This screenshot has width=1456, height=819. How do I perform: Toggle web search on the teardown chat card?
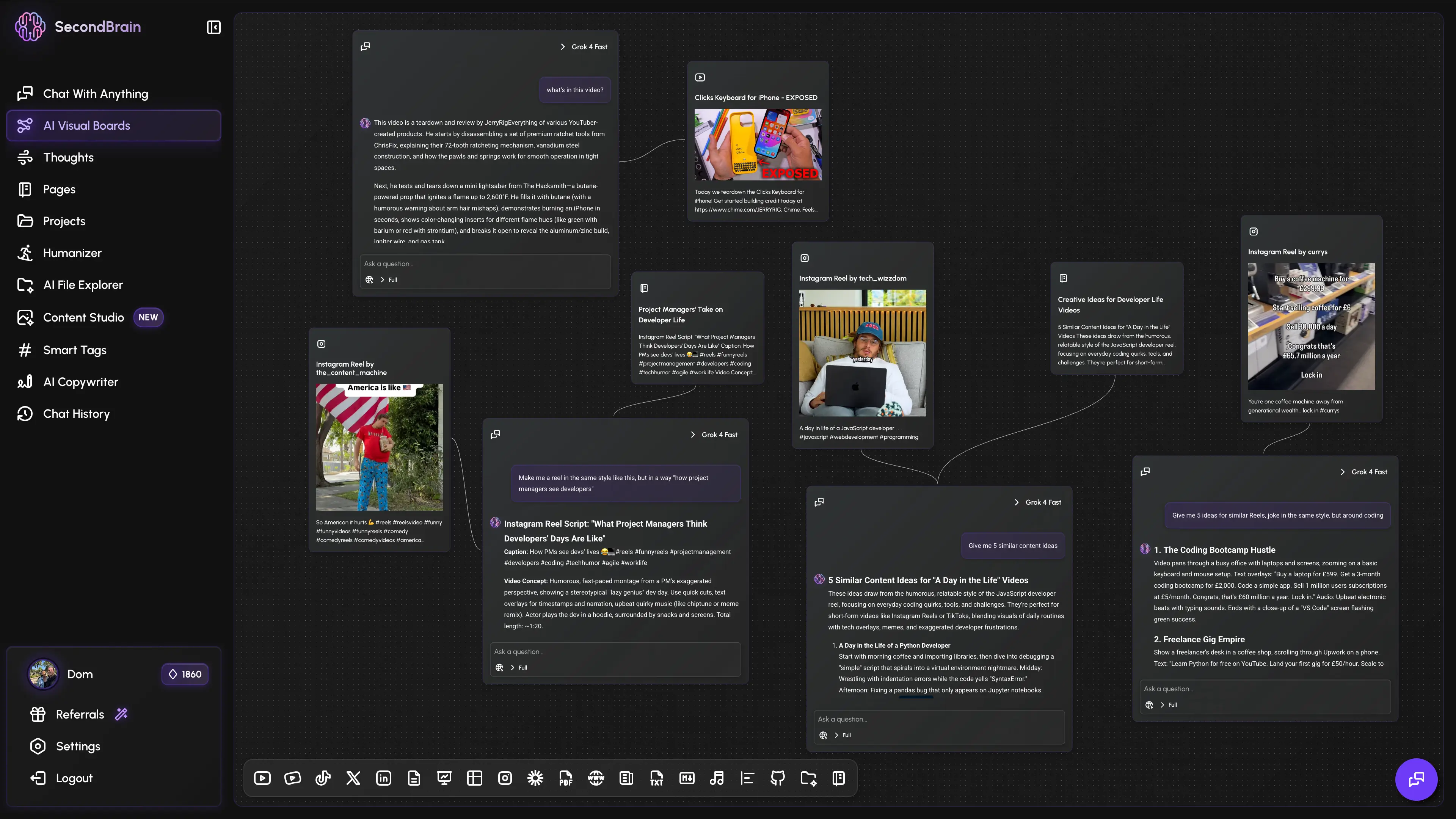(x=369, y=279)
